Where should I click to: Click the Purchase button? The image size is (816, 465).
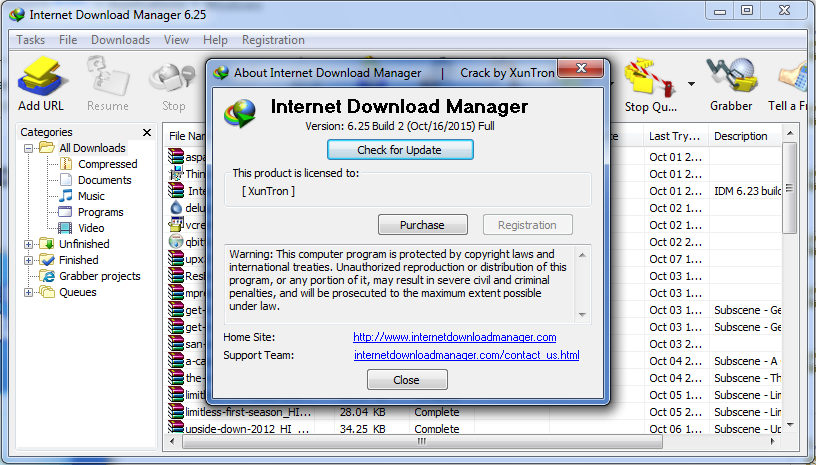click(422, 225)
